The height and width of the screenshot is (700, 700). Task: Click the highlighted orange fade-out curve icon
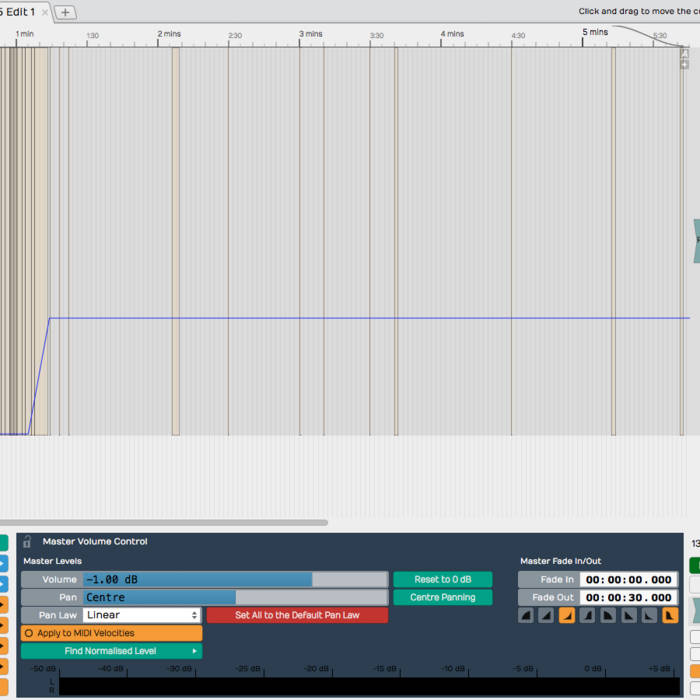pos(670,615)
